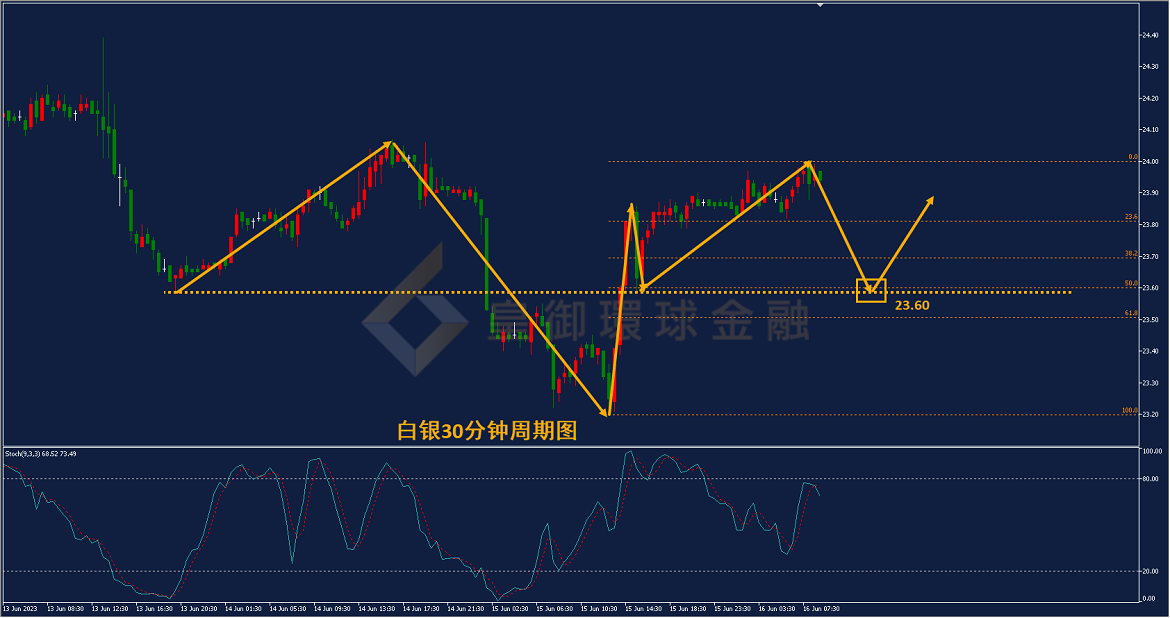This screenshot has height=618, width=1170.
Task: Click the 23.40 price axis label
Action: [x=1150, y=351]
